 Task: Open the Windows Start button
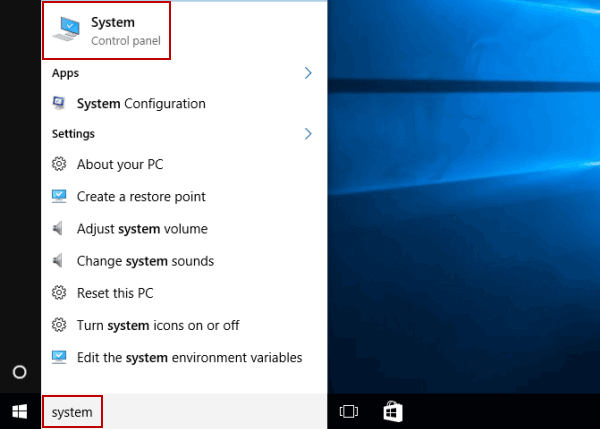19,411
